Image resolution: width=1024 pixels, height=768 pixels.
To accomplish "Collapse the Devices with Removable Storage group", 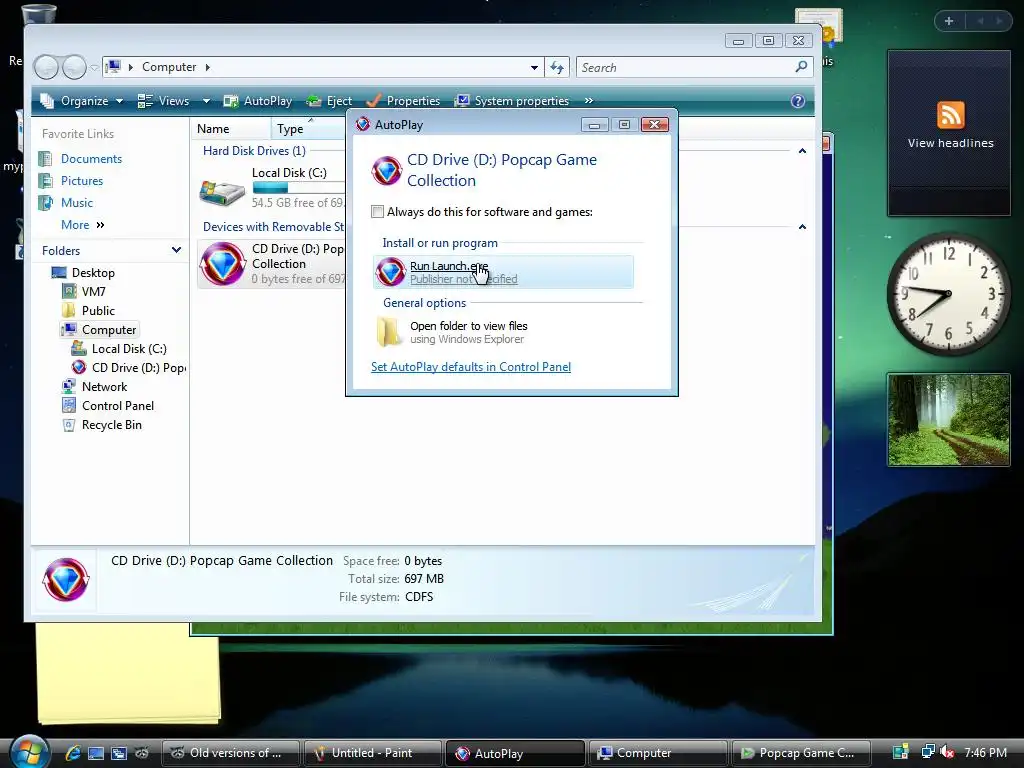I will (803, 227).
